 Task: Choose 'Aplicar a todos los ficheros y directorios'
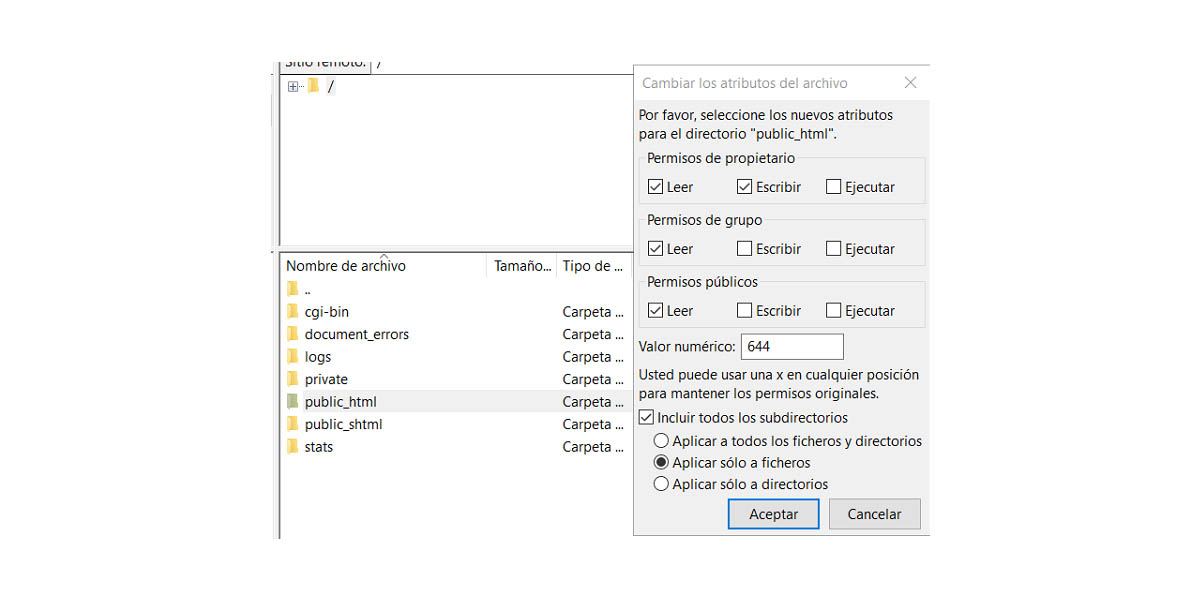coord(660,441)
